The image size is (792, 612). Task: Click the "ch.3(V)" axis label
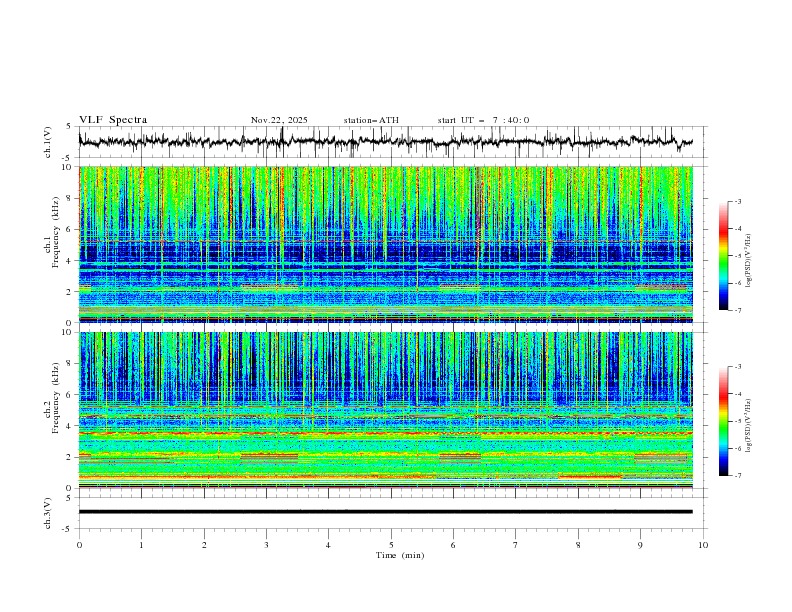point(48,513)
